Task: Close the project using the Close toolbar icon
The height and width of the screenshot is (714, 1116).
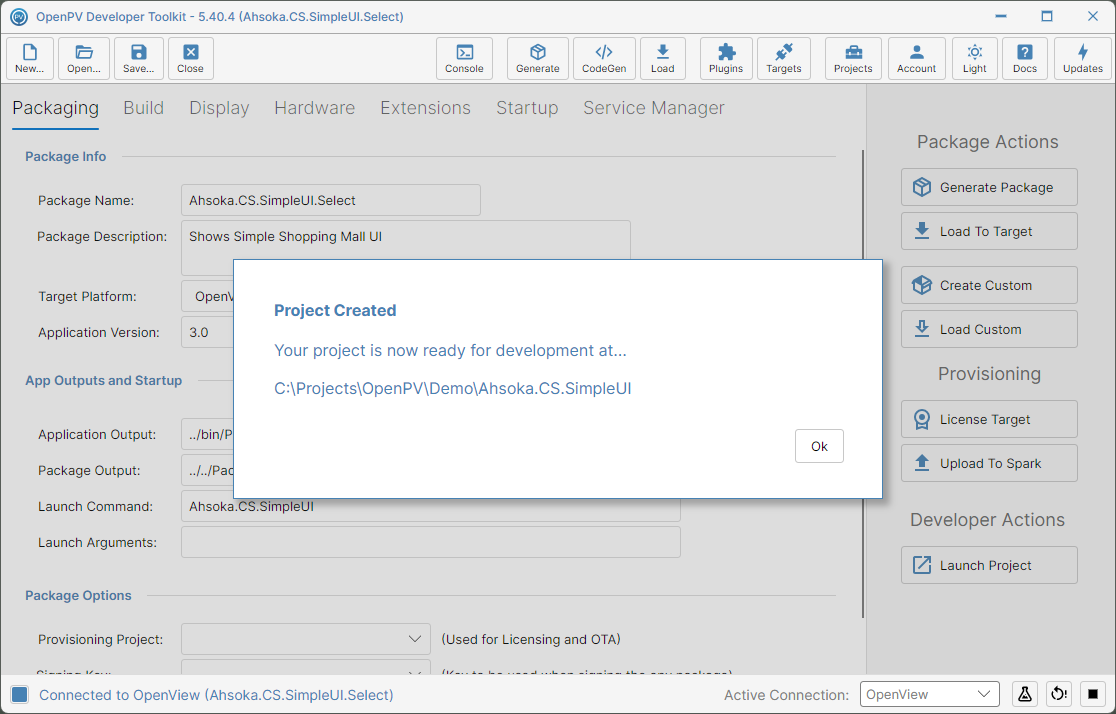Action: point(191,58)
